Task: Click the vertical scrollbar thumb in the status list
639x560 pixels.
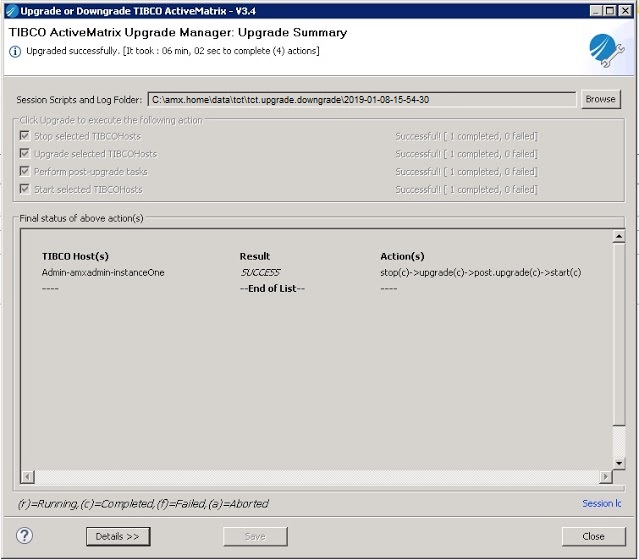Action: pos(619,334)
